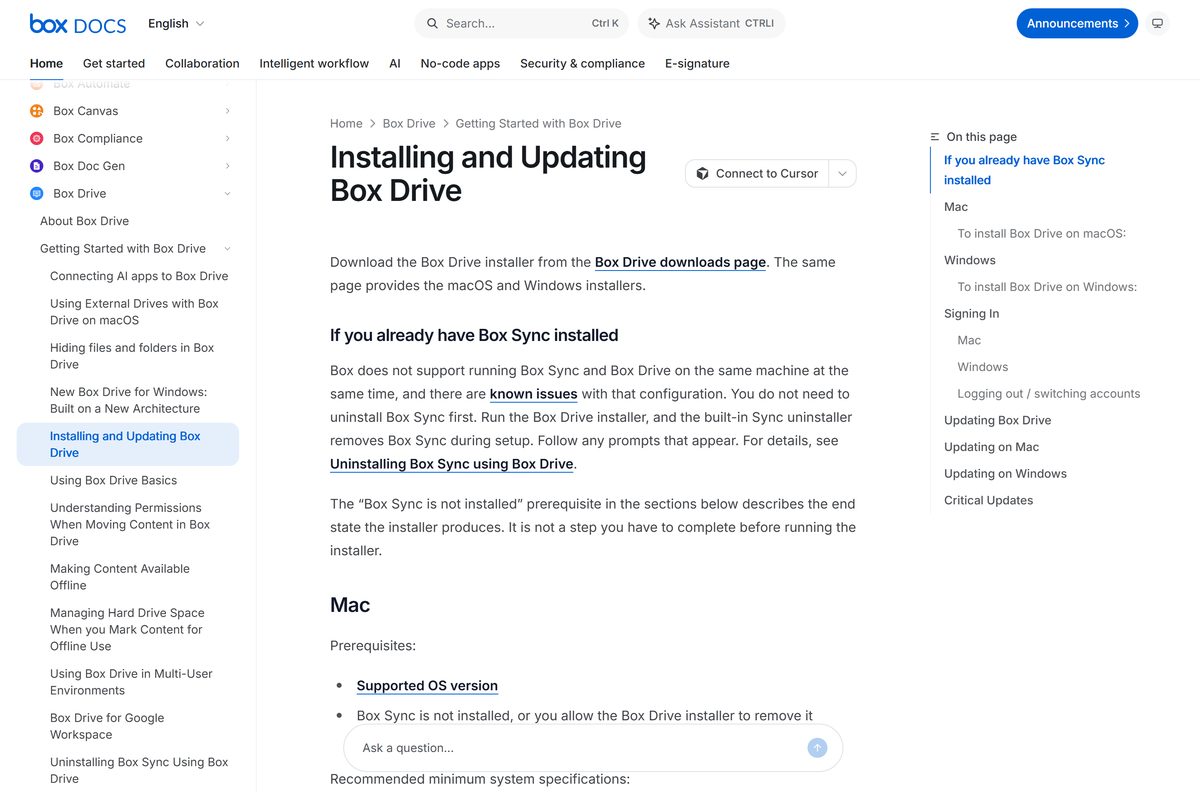Image resolution: width=1200 pixels, height=792 pixels.
Task: Click the send question arrow button
Action: pyautogui.click(x=817, y=748)
